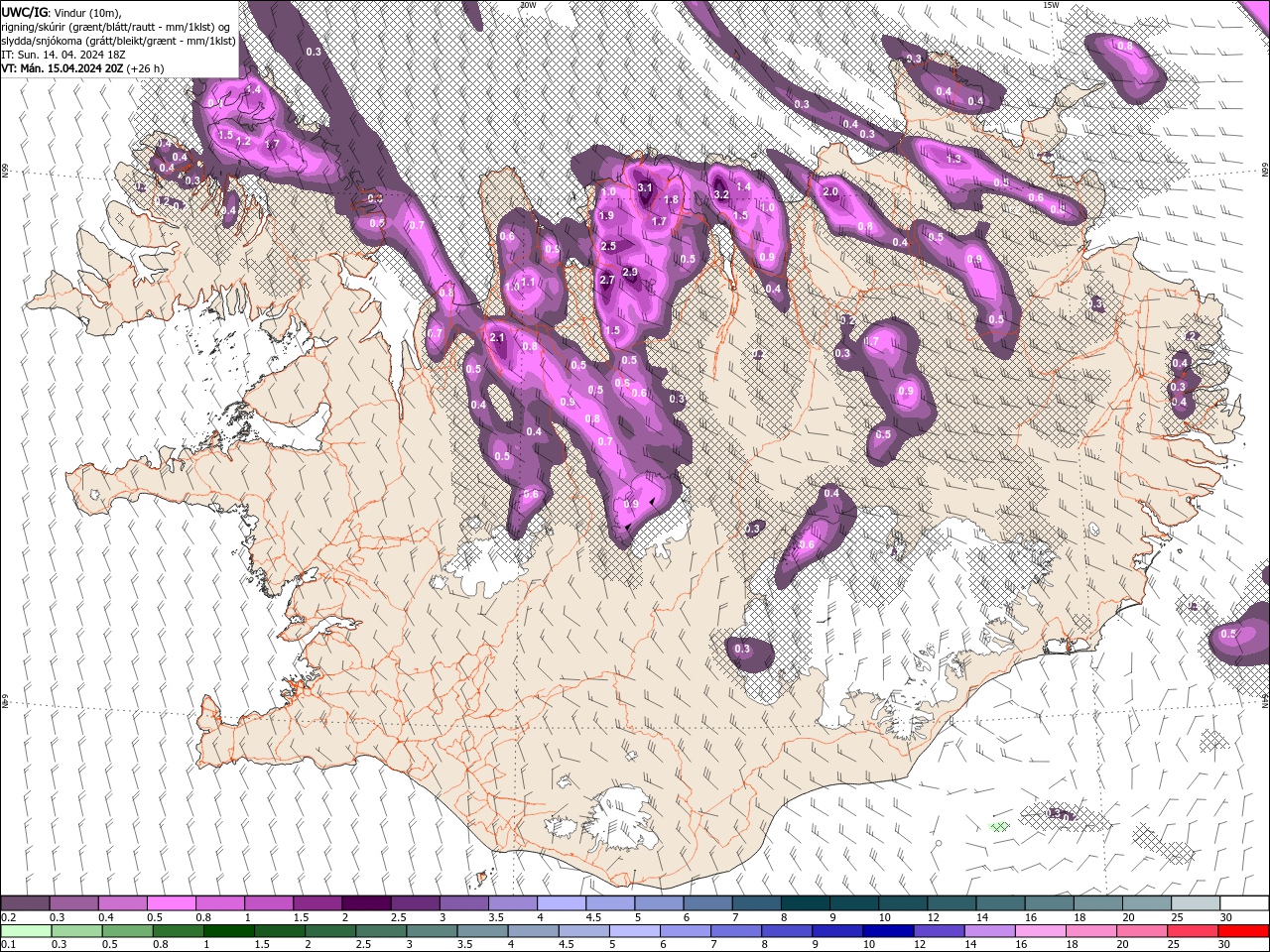Pick light lavender upper swatch between 4 and 4.5

coord(562,903)
